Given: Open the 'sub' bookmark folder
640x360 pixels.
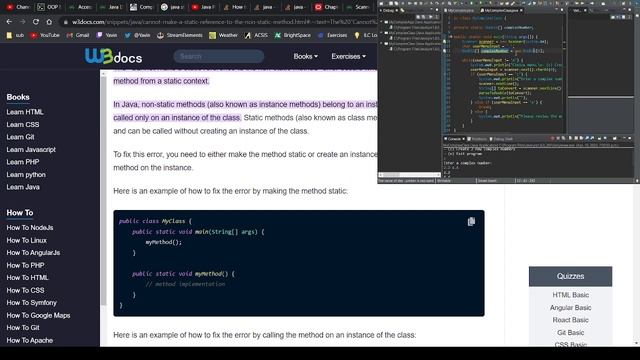Looking at the screenshot, I should [x=15, y=36].
